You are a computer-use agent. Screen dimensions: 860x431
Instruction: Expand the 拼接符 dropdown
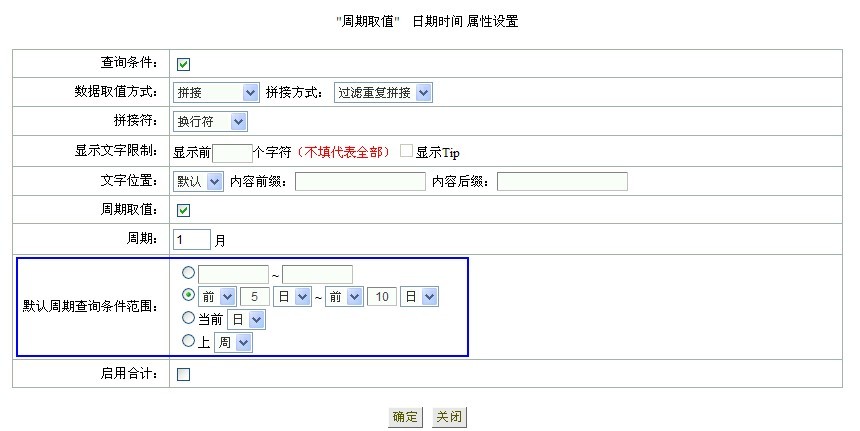(210, 122)
